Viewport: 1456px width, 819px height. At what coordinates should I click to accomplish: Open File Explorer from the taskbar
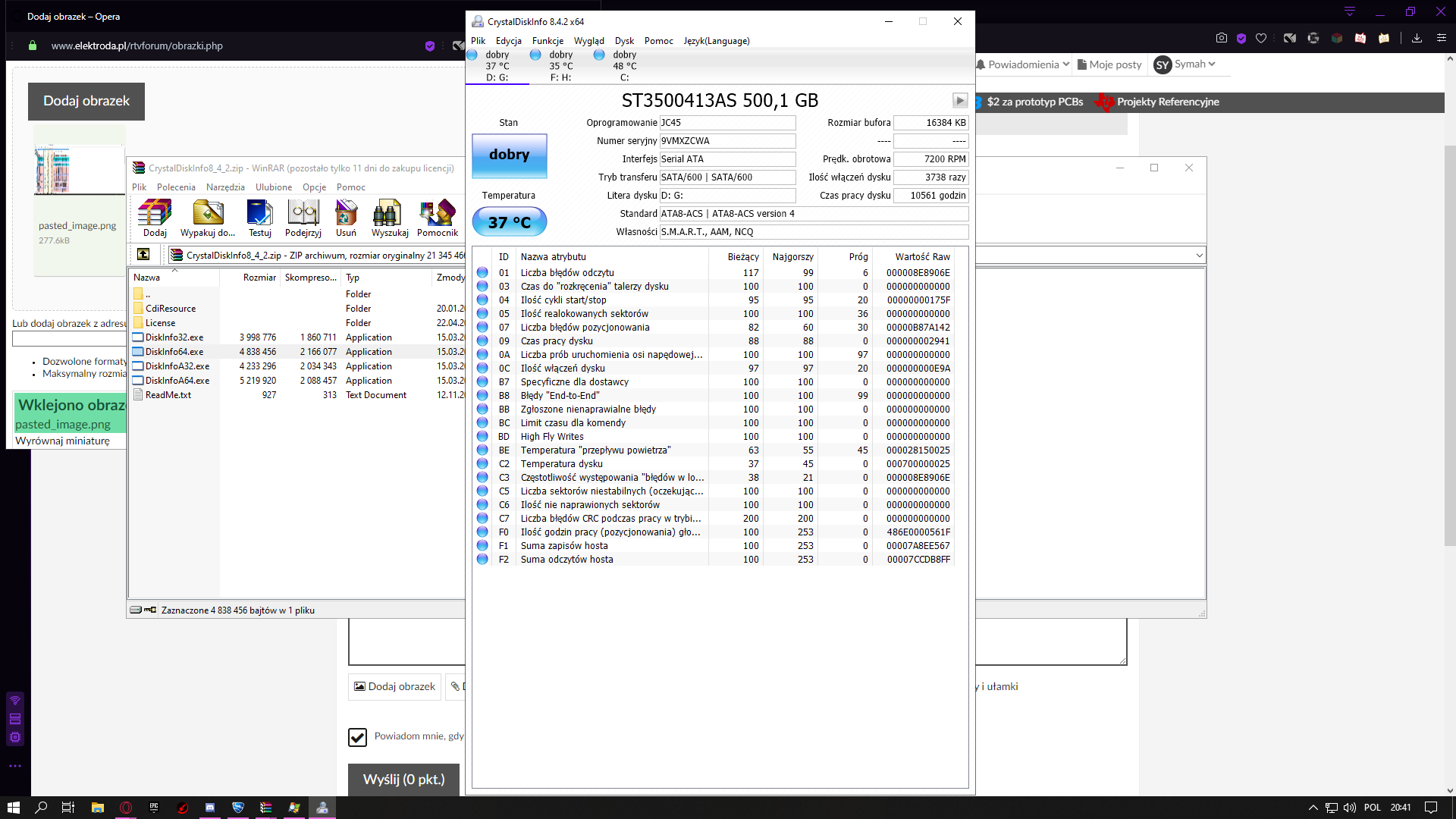pos(97,808)
